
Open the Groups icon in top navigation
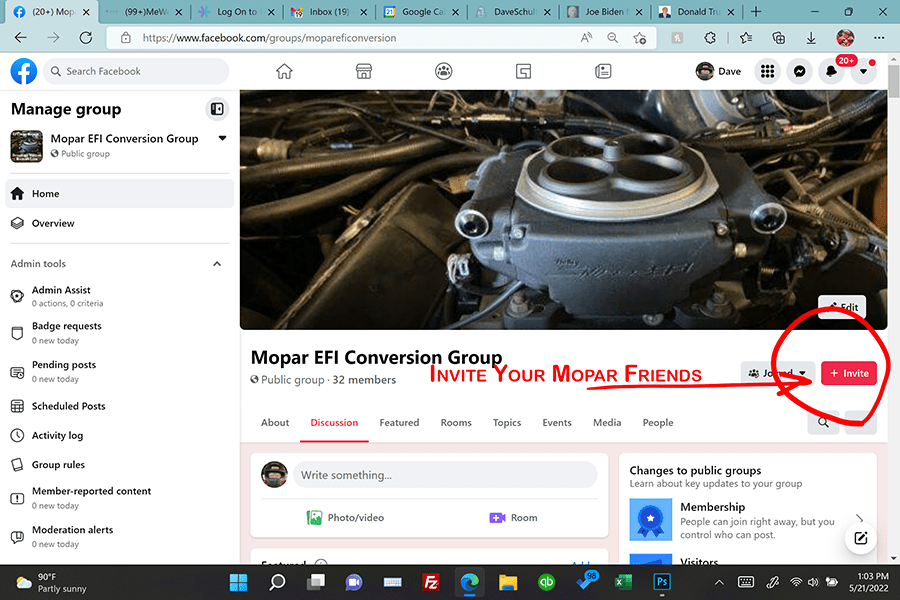point(444,71)
